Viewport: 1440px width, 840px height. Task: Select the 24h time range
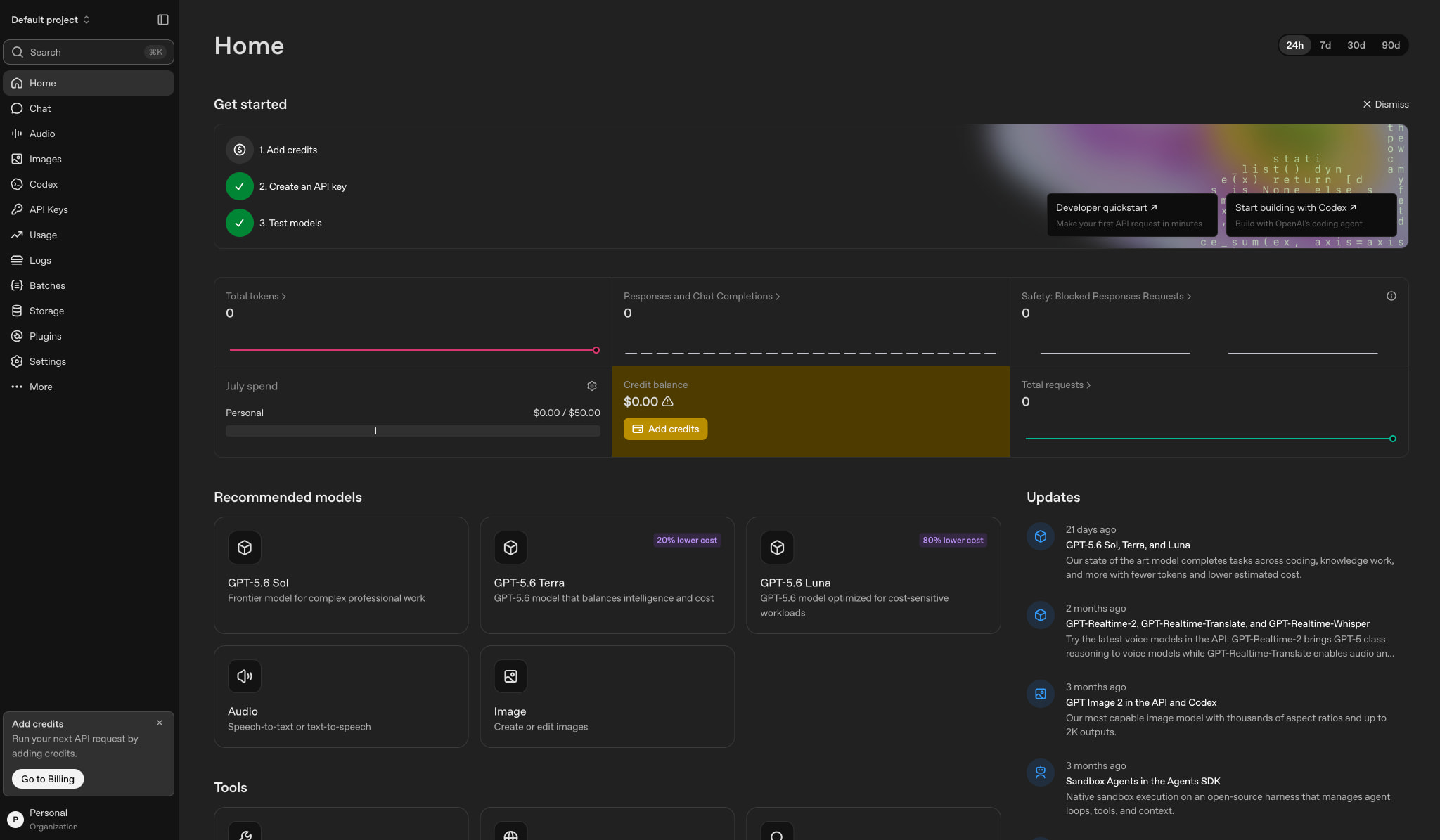[x=1294, y=45]
